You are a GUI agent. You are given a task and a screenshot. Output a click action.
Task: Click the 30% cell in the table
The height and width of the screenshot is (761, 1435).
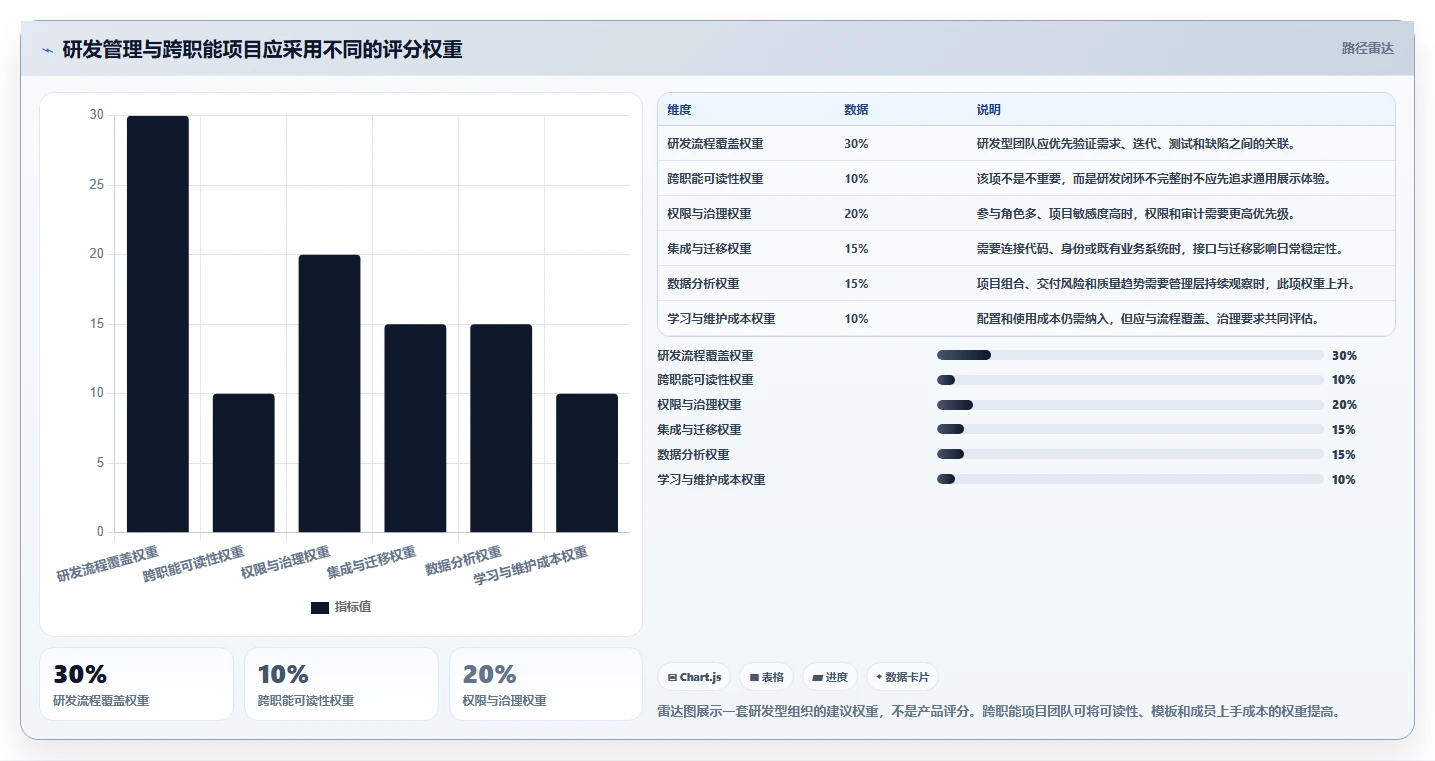point(856,144)
